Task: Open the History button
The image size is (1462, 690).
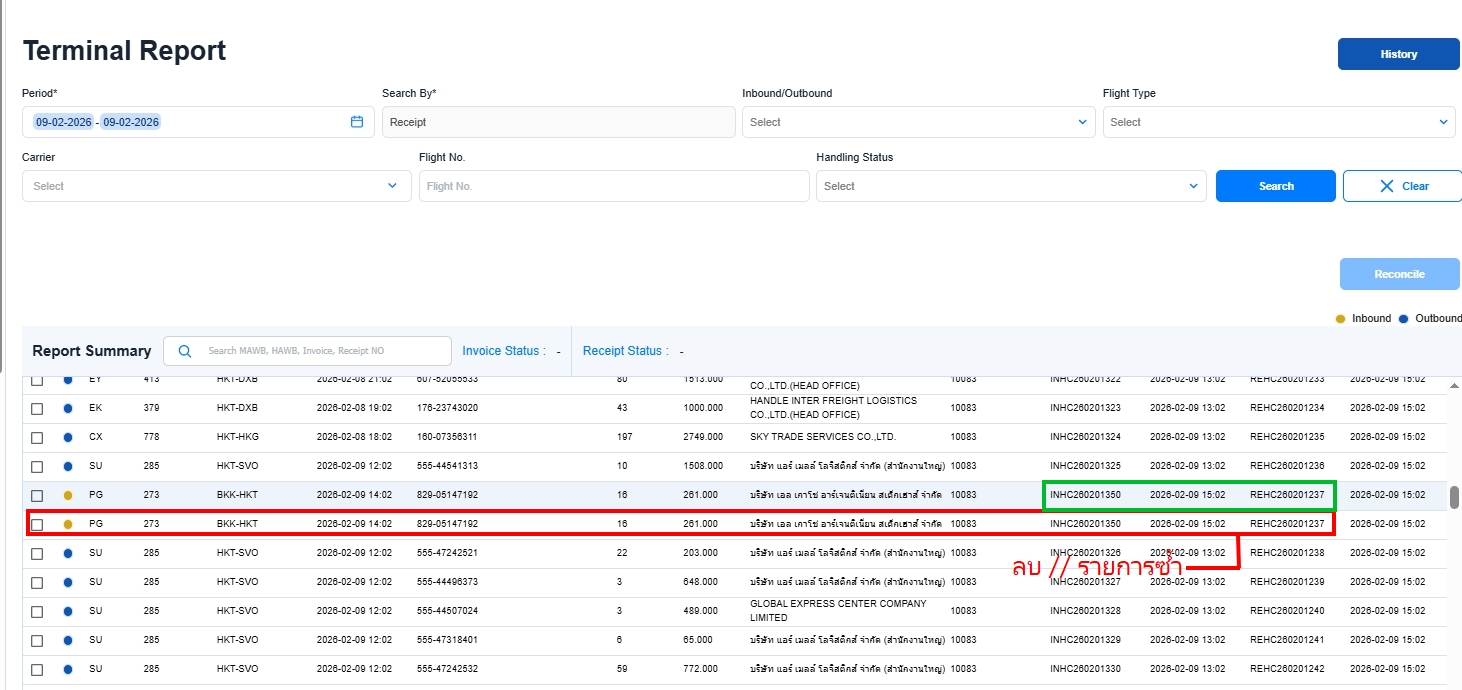Action: pos(1398,54)
